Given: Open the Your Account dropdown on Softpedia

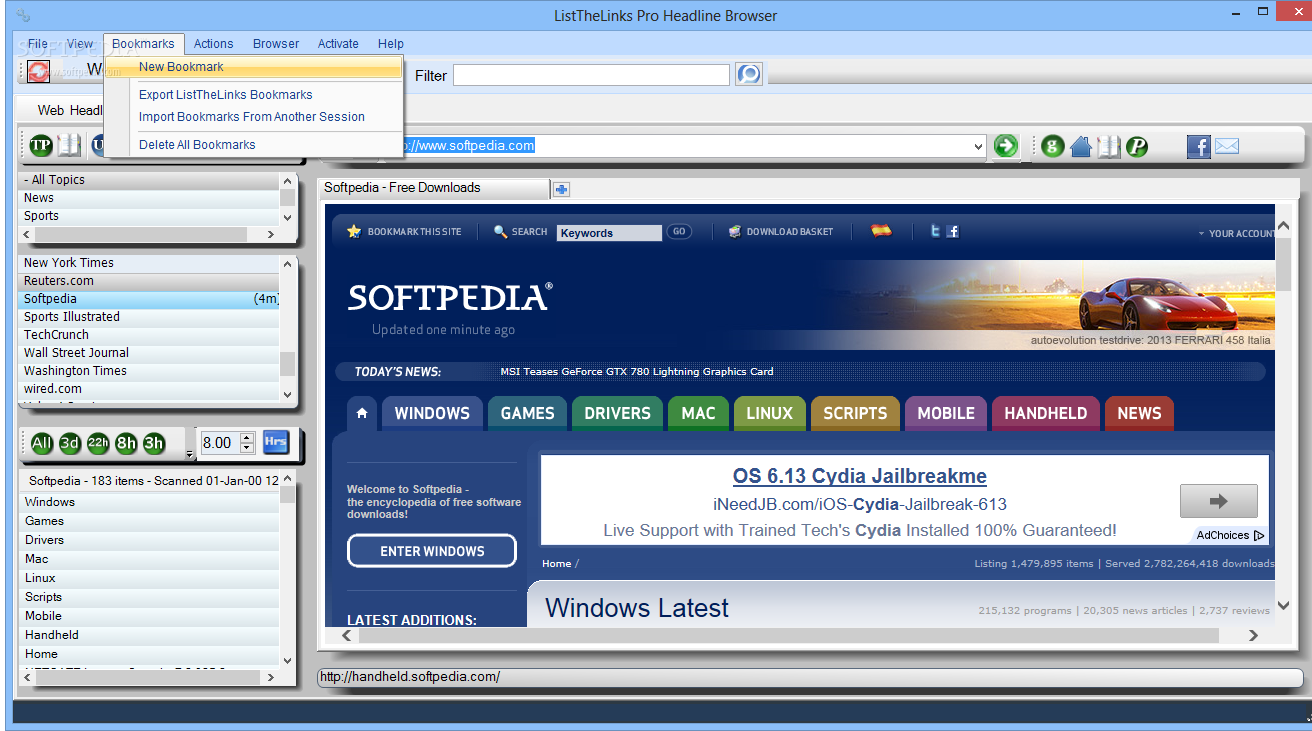Looking at the screenshot, I should pos(1236,233).
